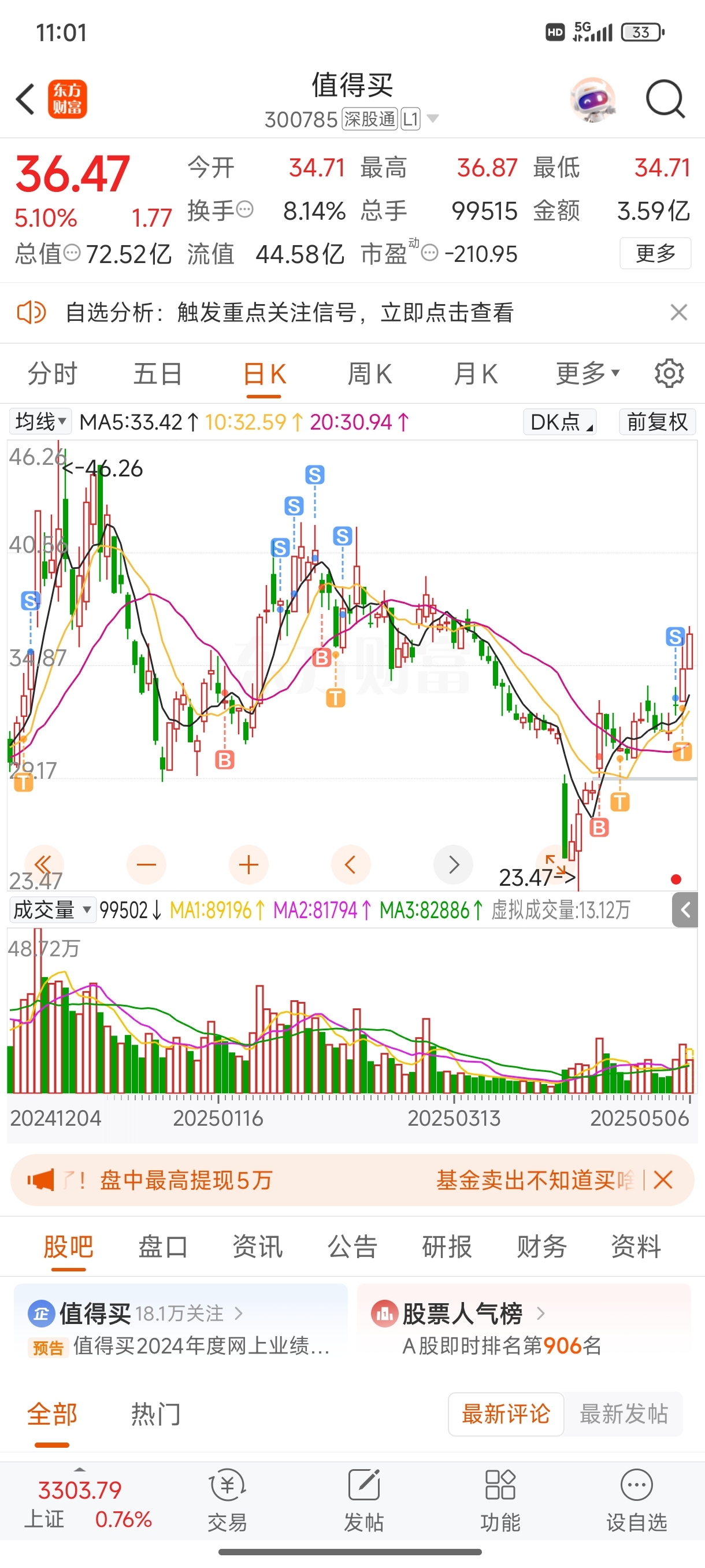The image size is (705, 1568).
Task: Tap the 发帖 compose post icon
Action: (363, 1500)
